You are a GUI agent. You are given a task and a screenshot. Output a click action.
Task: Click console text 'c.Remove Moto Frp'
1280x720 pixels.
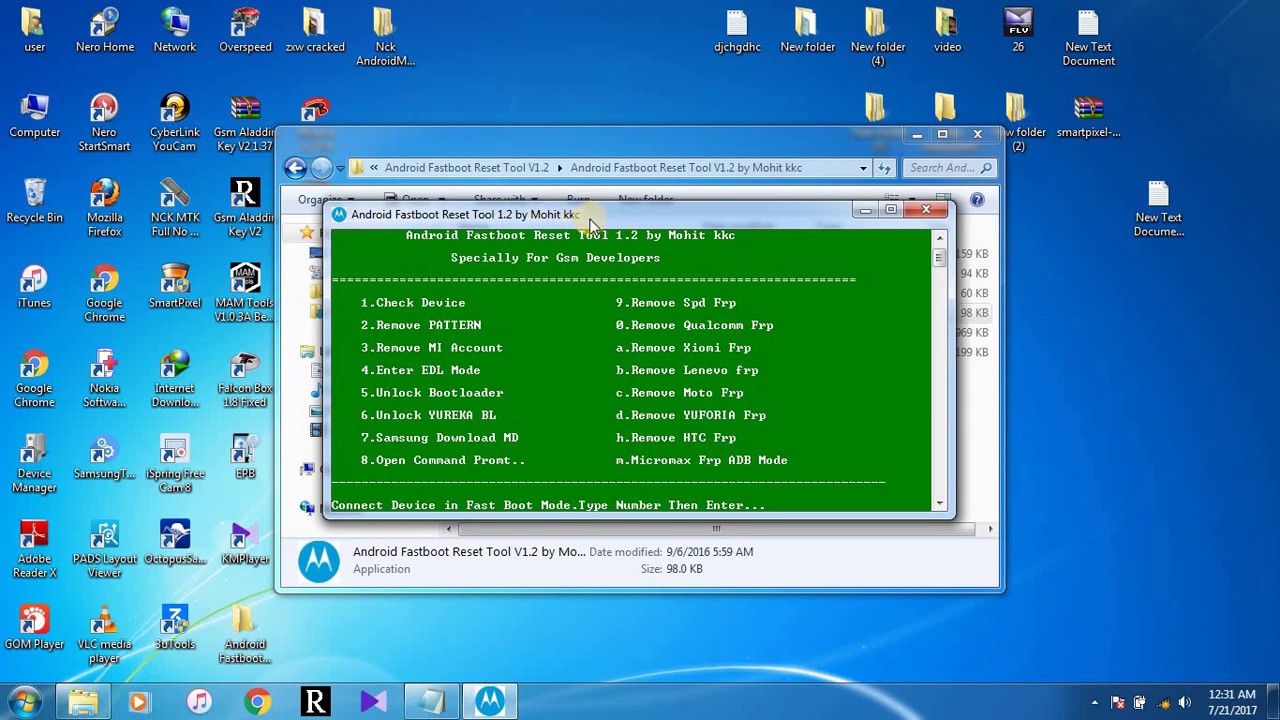coord(679,393)
